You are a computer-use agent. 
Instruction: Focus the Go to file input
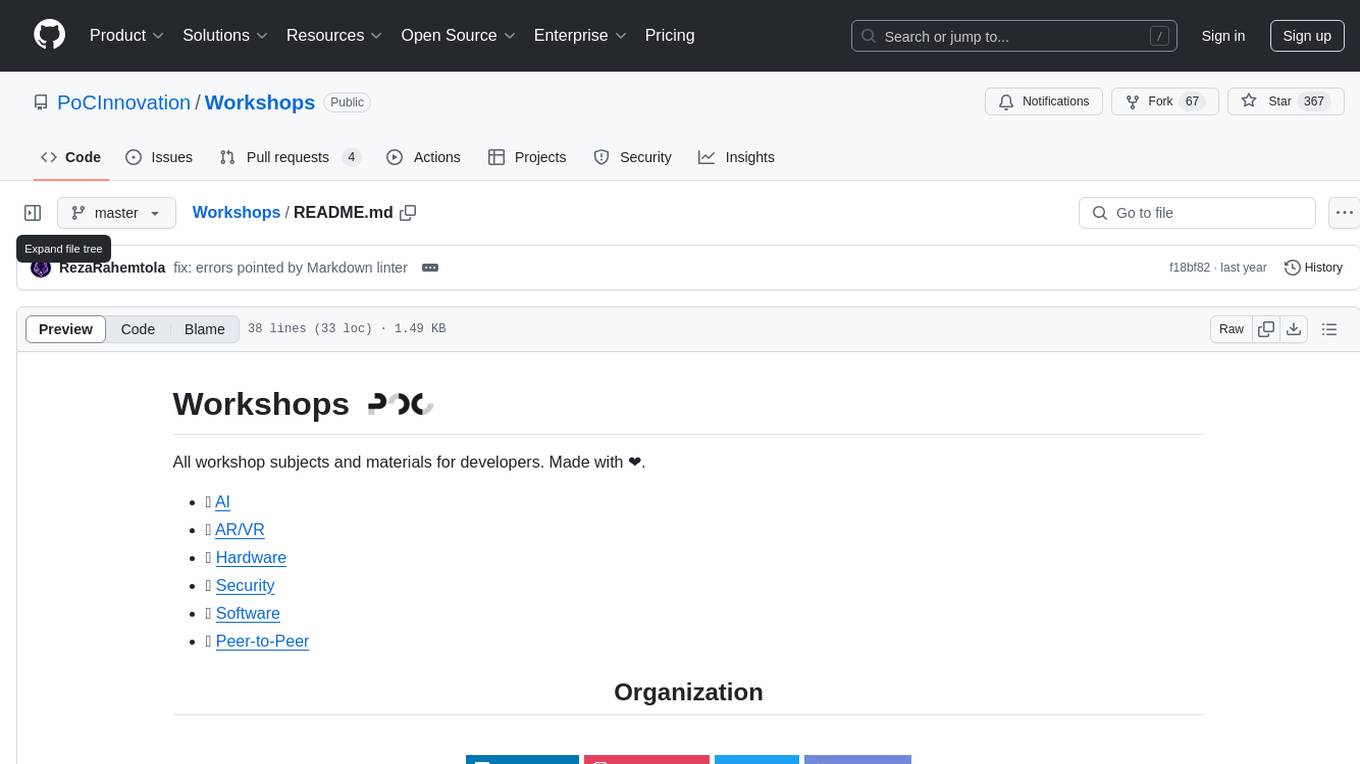click(x=1197, y=213)
